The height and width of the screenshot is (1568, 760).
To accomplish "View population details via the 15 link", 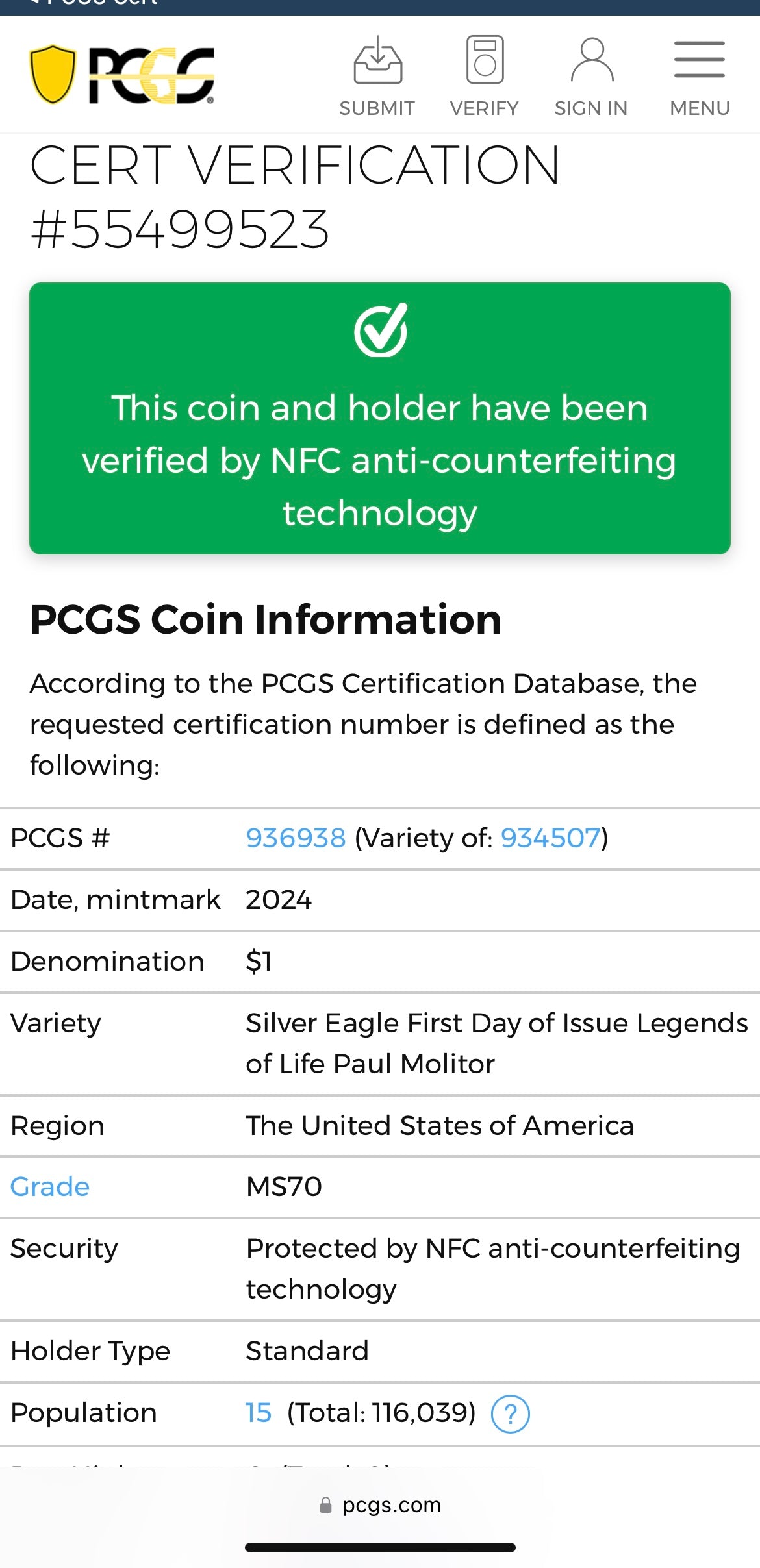I will tap(257, 1412).
